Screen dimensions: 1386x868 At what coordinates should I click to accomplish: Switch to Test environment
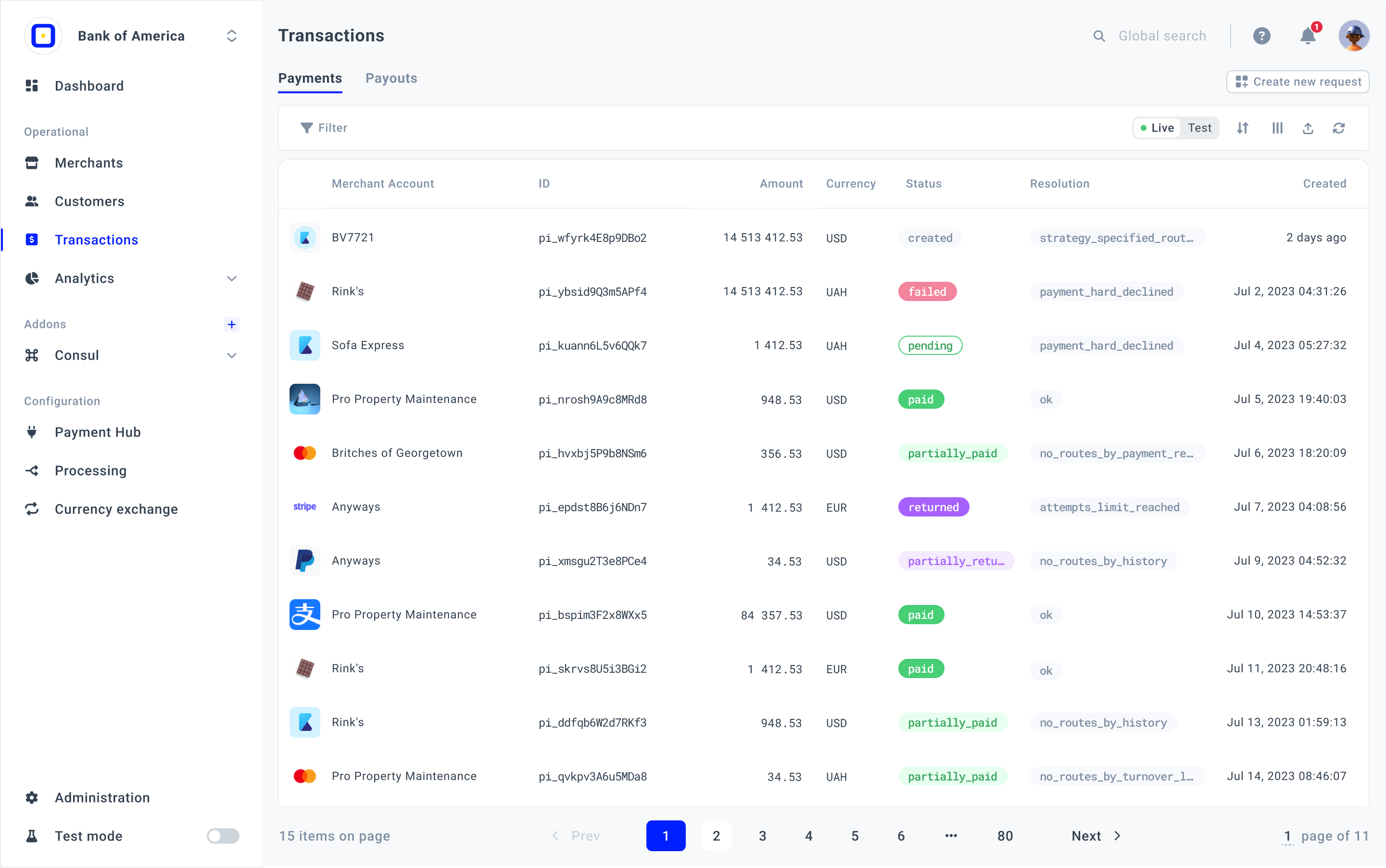point(1199,128)
